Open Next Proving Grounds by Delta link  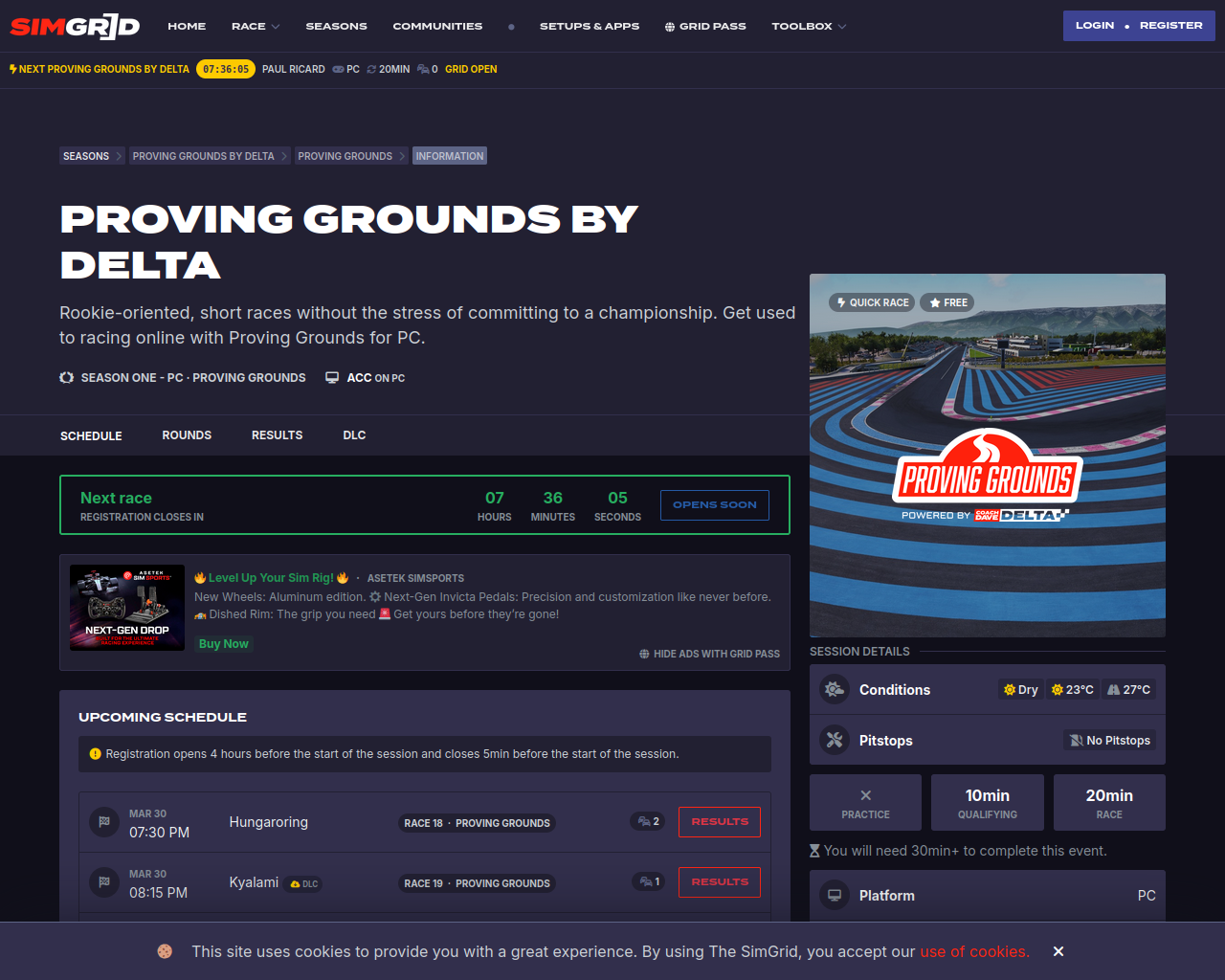100,69
